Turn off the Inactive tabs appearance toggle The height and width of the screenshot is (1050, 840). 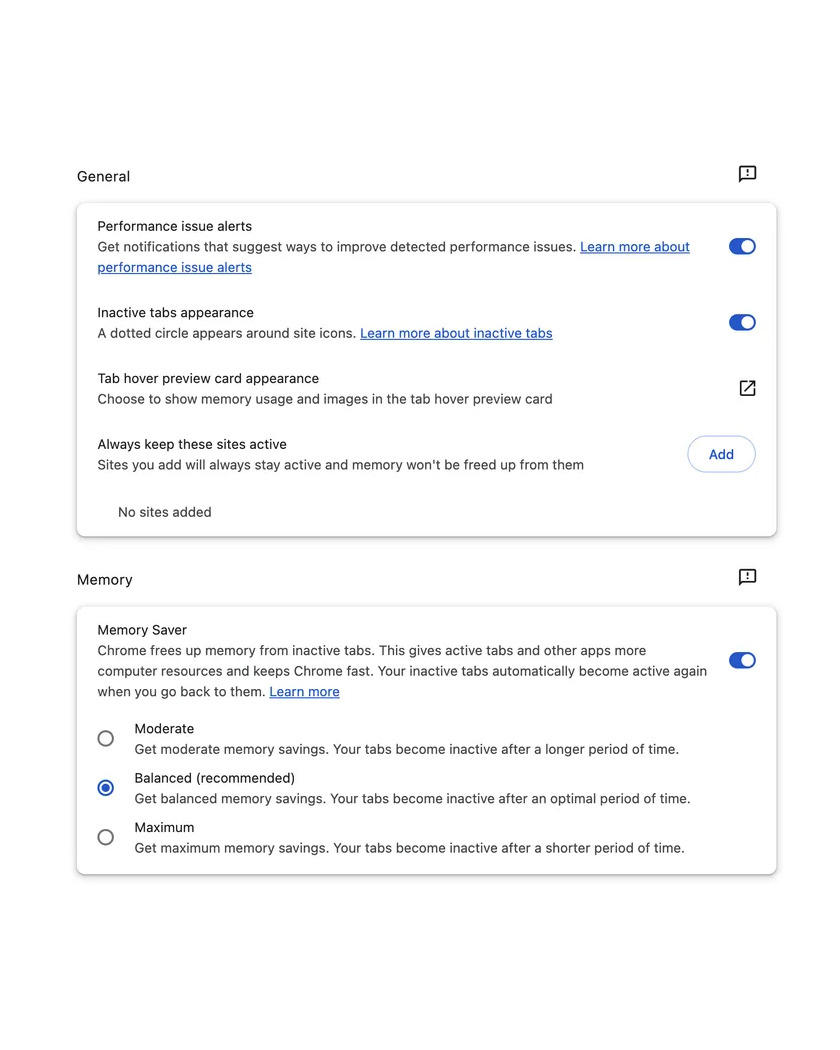pos(742,322)
